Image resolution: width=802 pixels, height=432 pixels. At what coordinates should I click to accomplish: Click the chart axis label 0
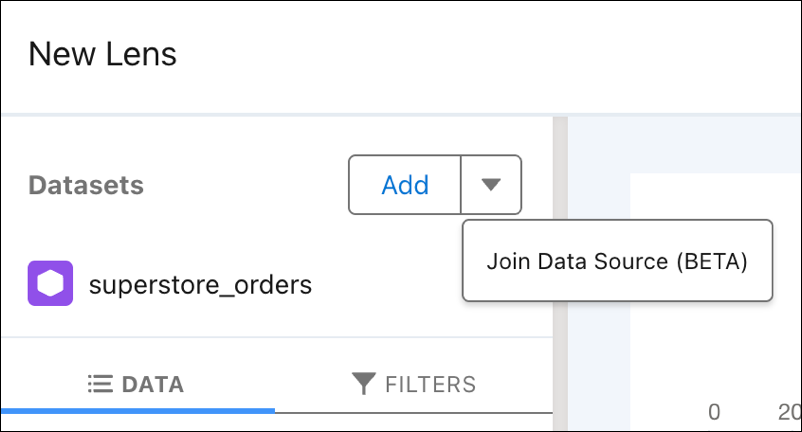click(x=714, y=412)
